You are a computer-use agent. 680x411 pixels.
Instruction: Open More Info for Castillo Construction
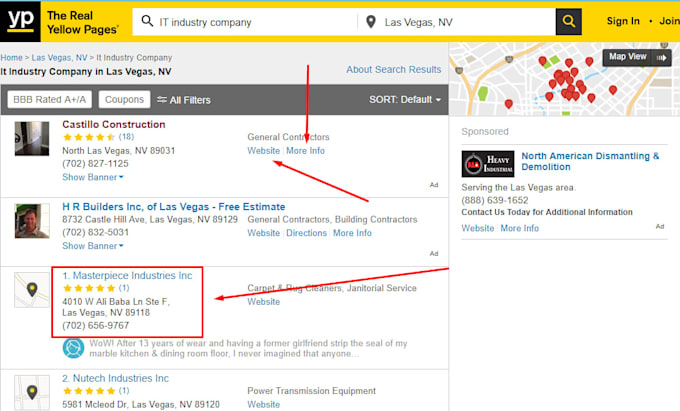coord(305,150)
